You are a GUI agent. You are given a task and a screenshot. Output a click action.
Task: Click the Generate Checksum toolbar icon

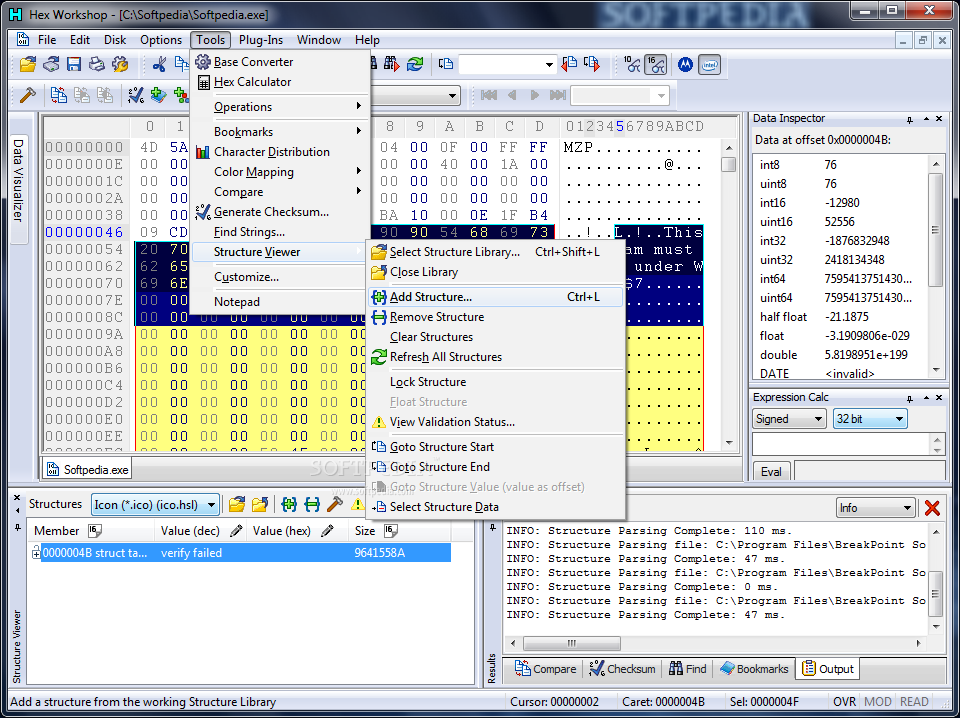[x=135, y=95]
